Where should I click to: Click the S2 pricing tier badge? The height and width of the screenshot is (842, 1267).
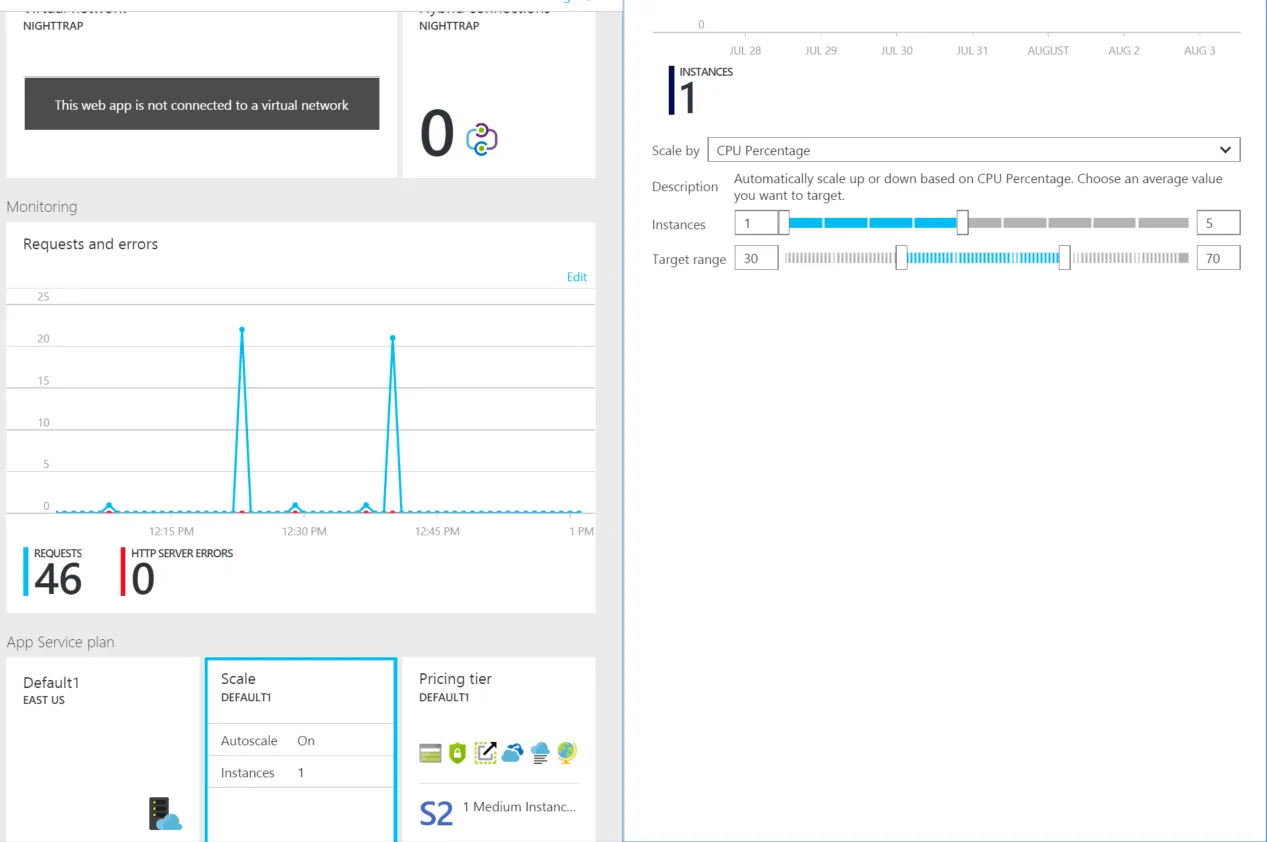pyautogui.click(x=436, y=813)
